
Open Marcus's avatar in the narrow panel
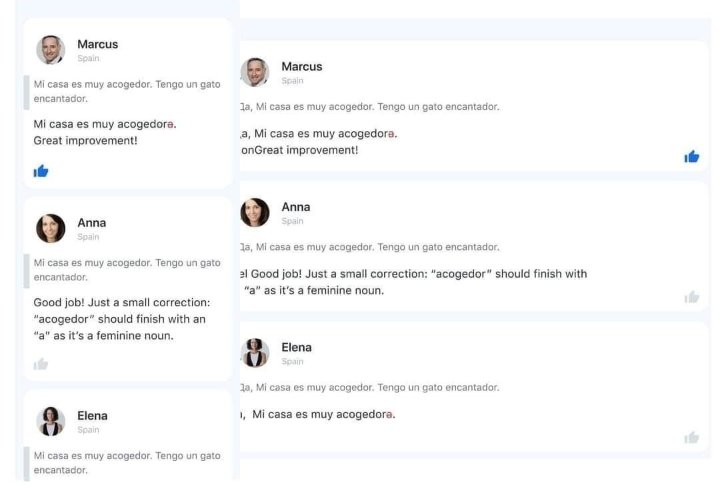51,50
